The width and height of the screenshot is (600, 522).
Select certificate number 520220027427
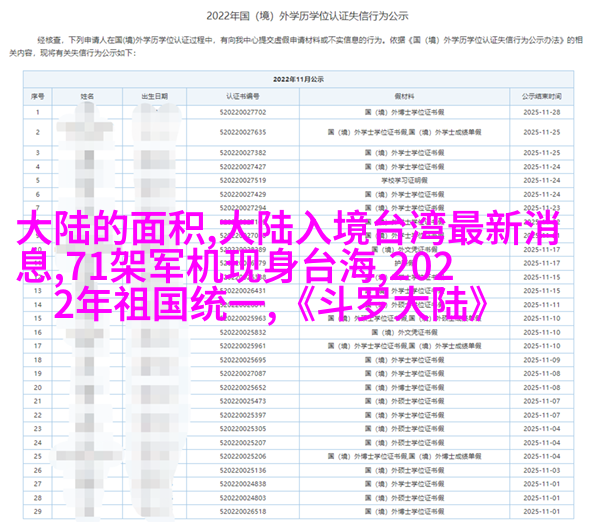coord(243,167)
